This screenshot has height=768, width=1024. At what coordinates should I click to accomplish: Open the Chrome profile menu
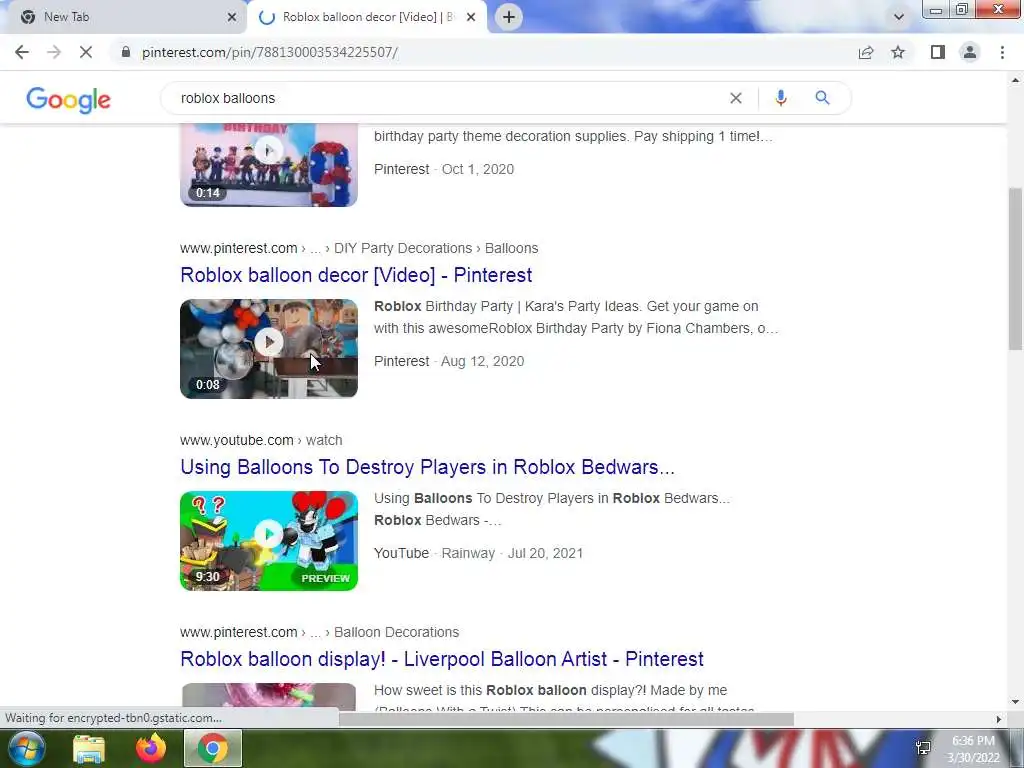coord(970,52)
